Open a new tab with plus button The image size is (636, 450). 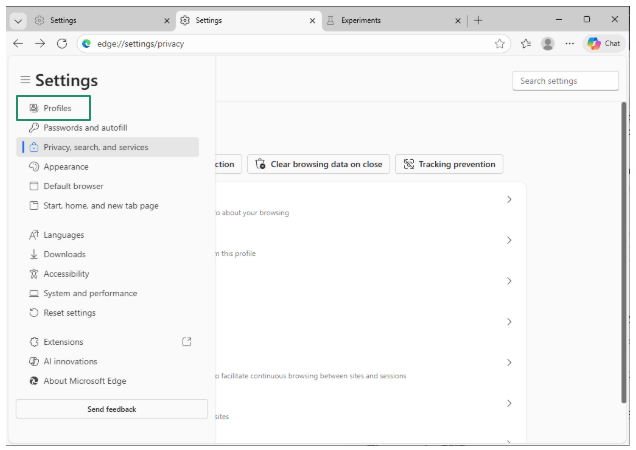(478, 20)
